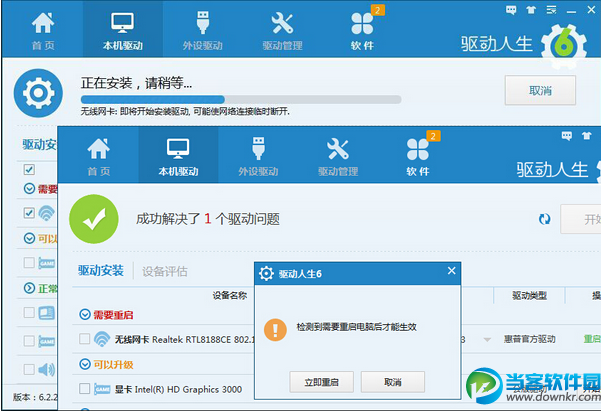Click lower GAME card icon in back window

[47, 342]
